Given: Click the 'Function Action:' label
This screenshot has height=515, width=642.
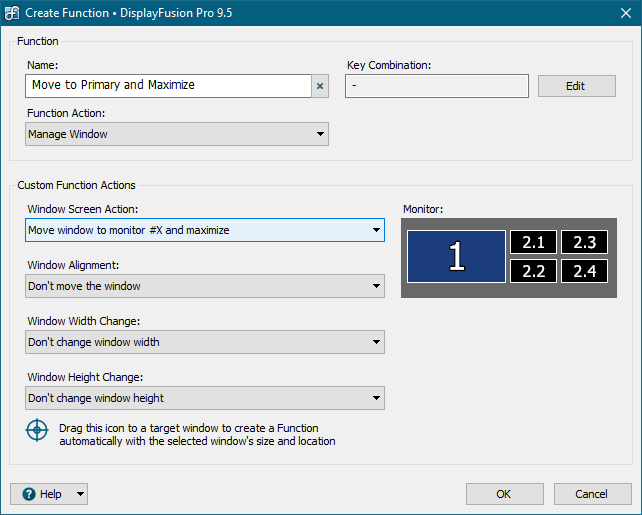Looking at the screenshot, I should (66, 113).
